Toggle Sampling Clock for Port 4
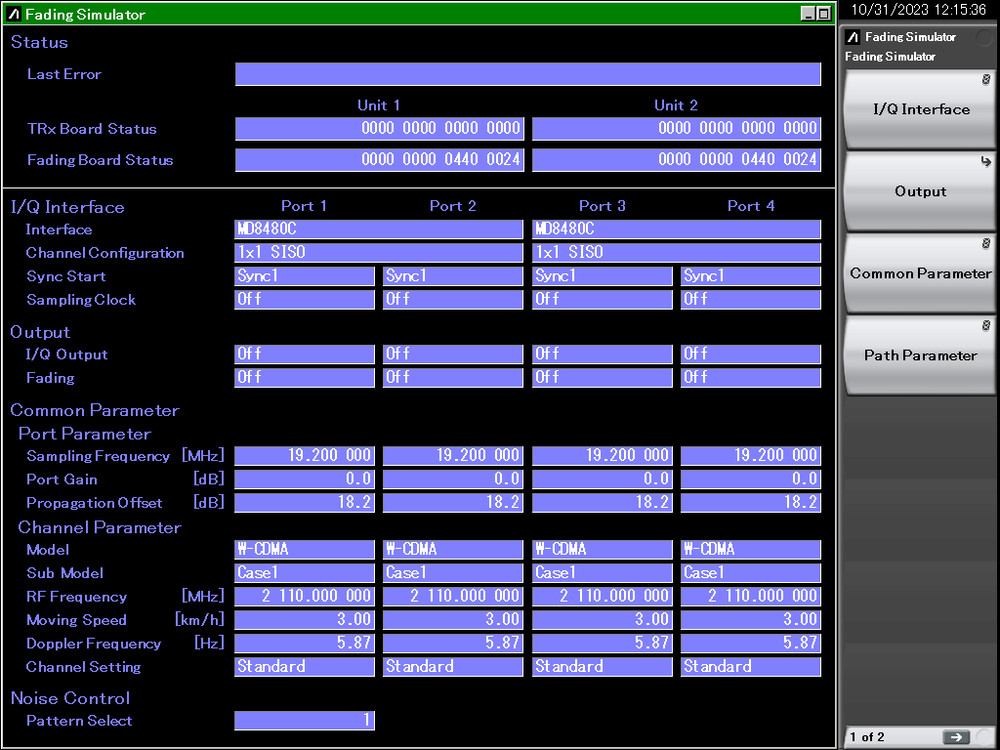1000x750 pixels. [x=751, y=300]
